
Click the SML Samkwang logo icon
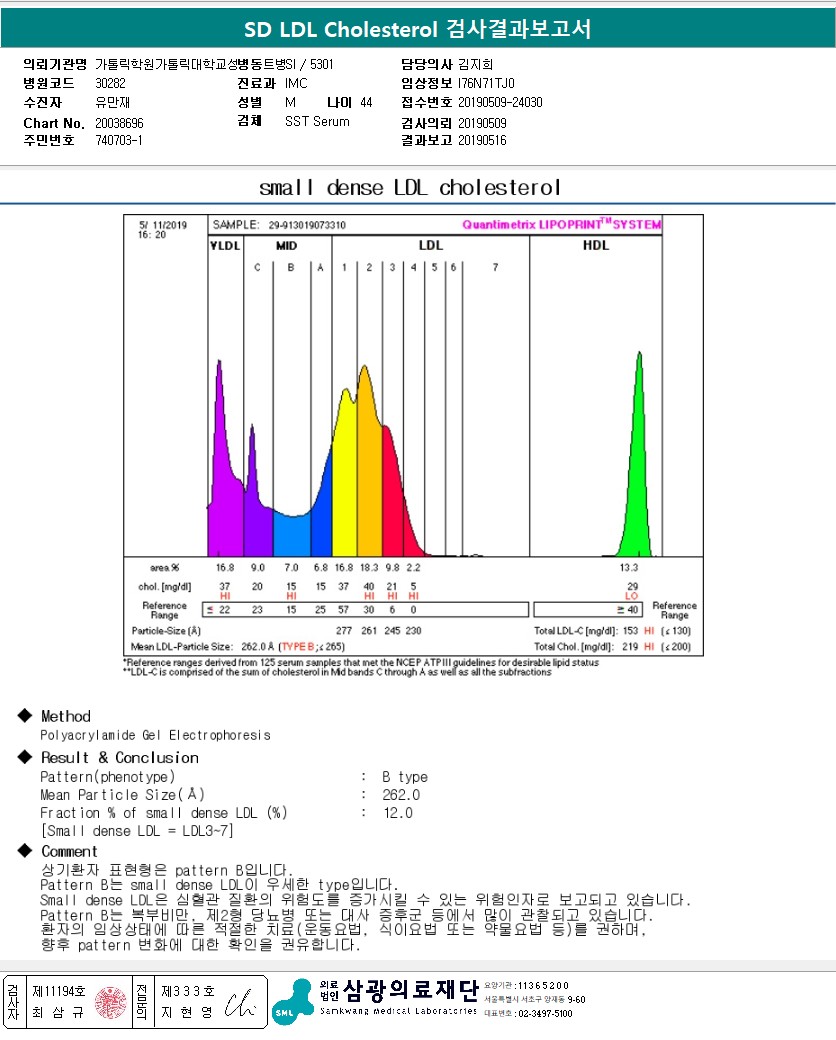pos(292,1002)
